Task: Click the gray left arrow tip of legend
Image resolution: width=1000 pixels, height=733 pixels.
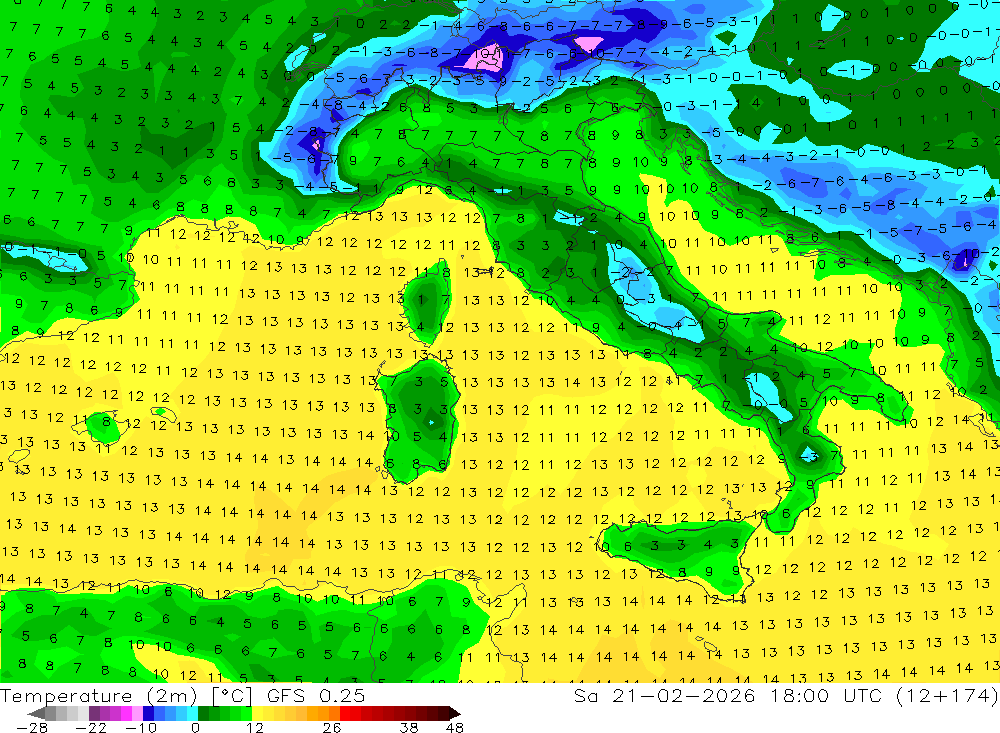Action: pyautogui.click(x=37, y=713)
